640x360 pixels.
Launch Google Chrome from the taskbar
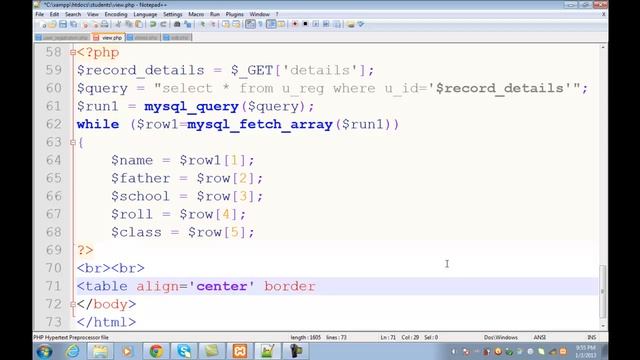[156, 351]
